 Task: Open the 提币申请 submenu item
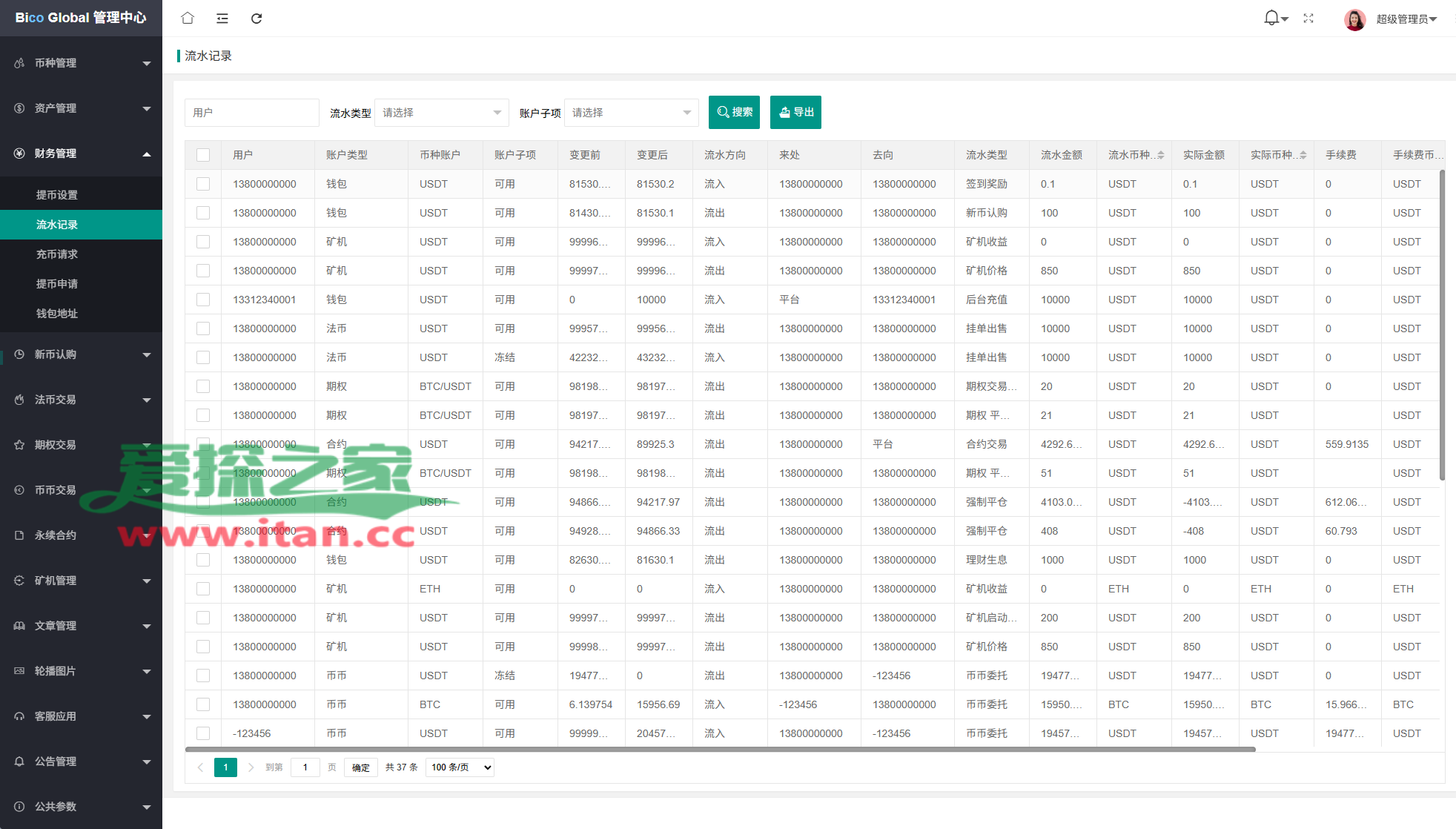pos(57,284)
